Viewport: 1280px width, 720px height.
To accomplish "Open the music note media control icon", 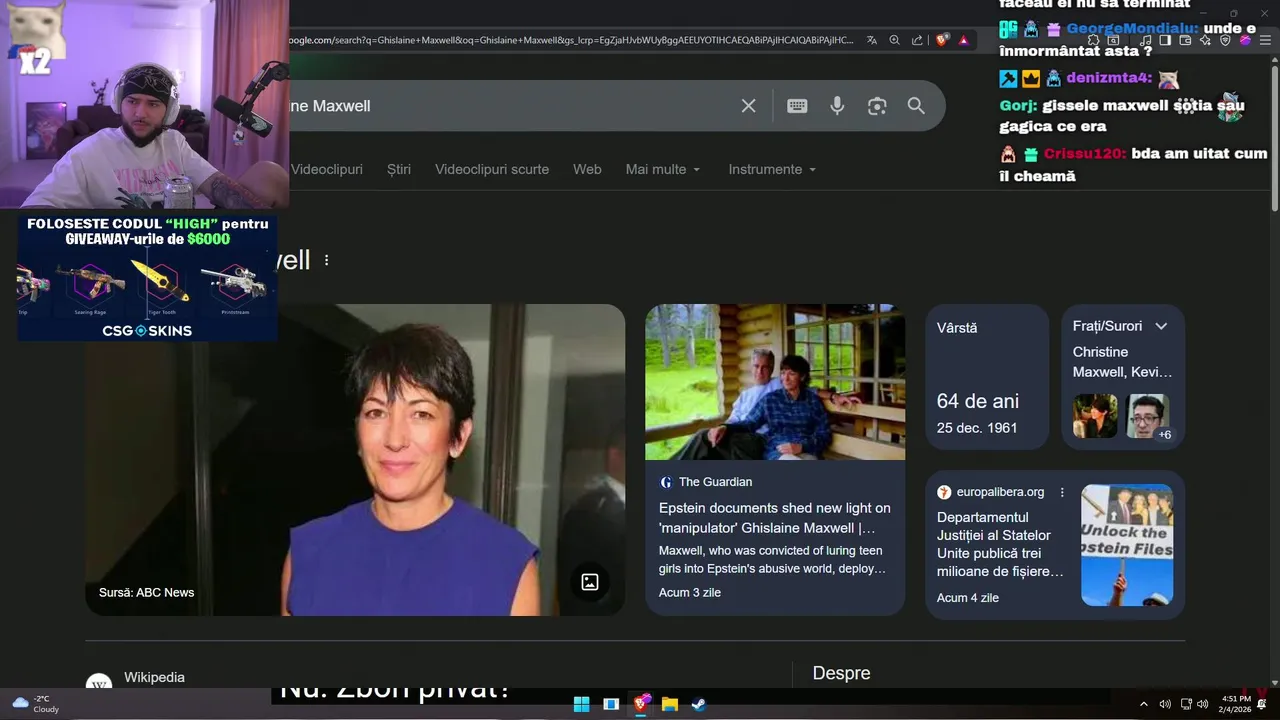I will [1146, 40].
